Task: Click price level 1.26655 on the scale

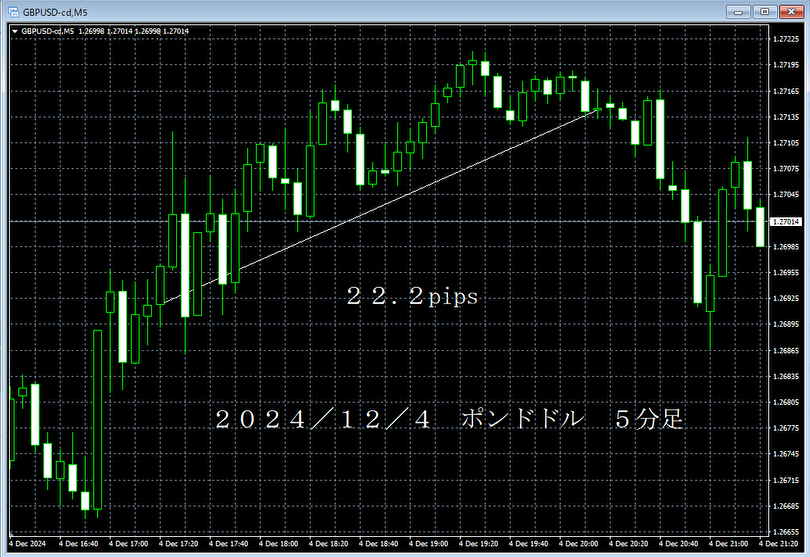Action: tap(786, 532)
